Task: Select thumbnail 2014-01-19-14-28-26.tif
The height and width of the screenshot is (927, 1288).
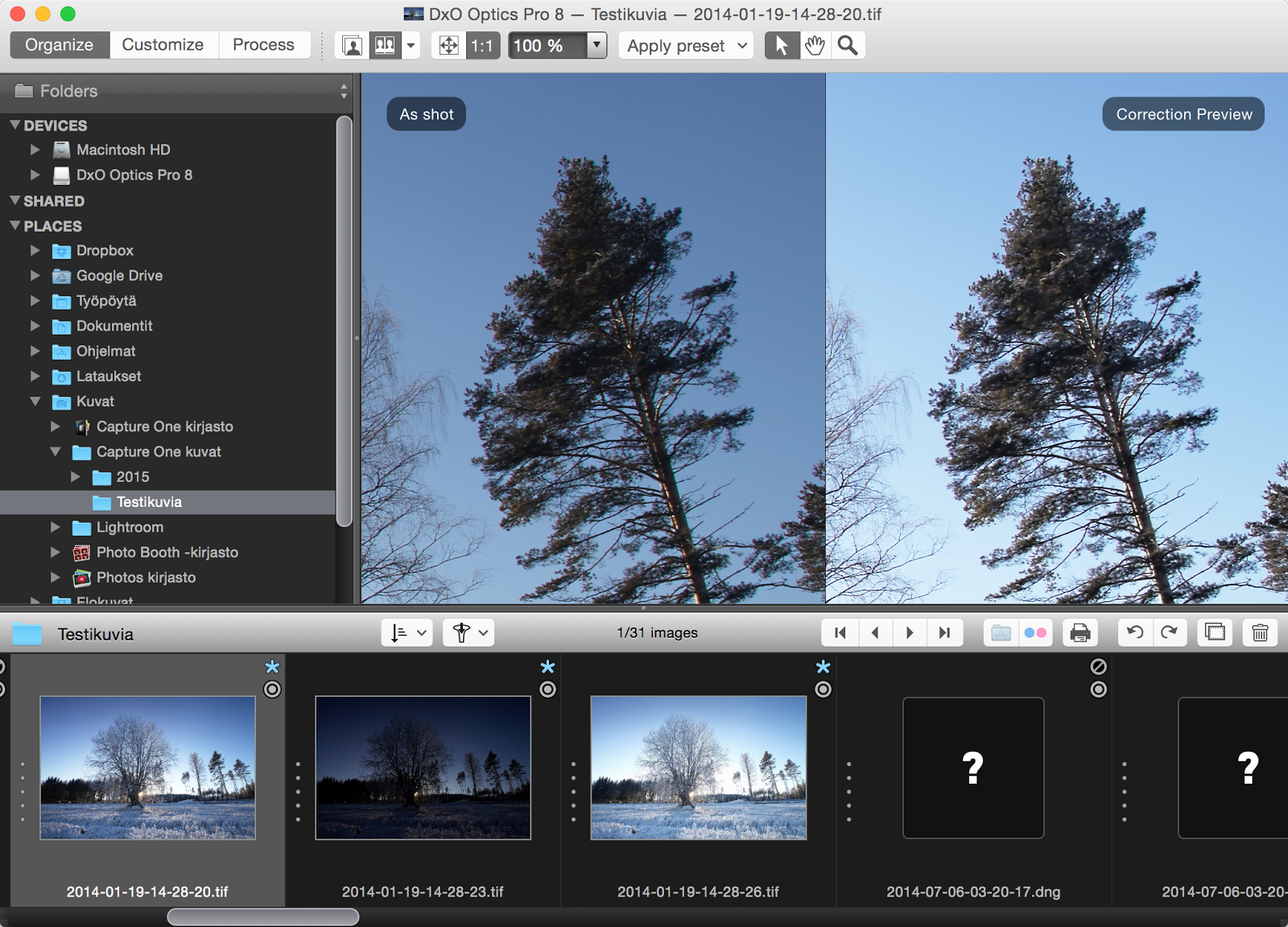Action: point(699,768)
